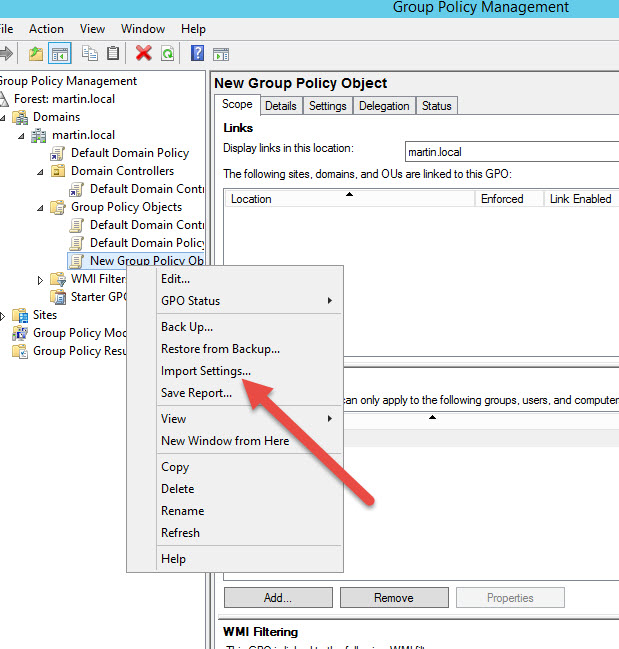Click the Show/Hide Action Pane icon
The height and width of the screenshot is (649, 619).
click(x=221, y=53)
